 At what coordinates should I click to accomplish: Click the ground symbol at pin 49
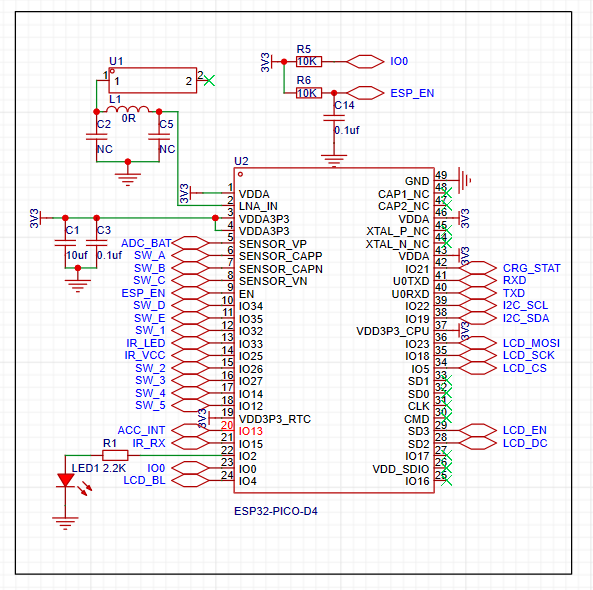click(464, 180)
